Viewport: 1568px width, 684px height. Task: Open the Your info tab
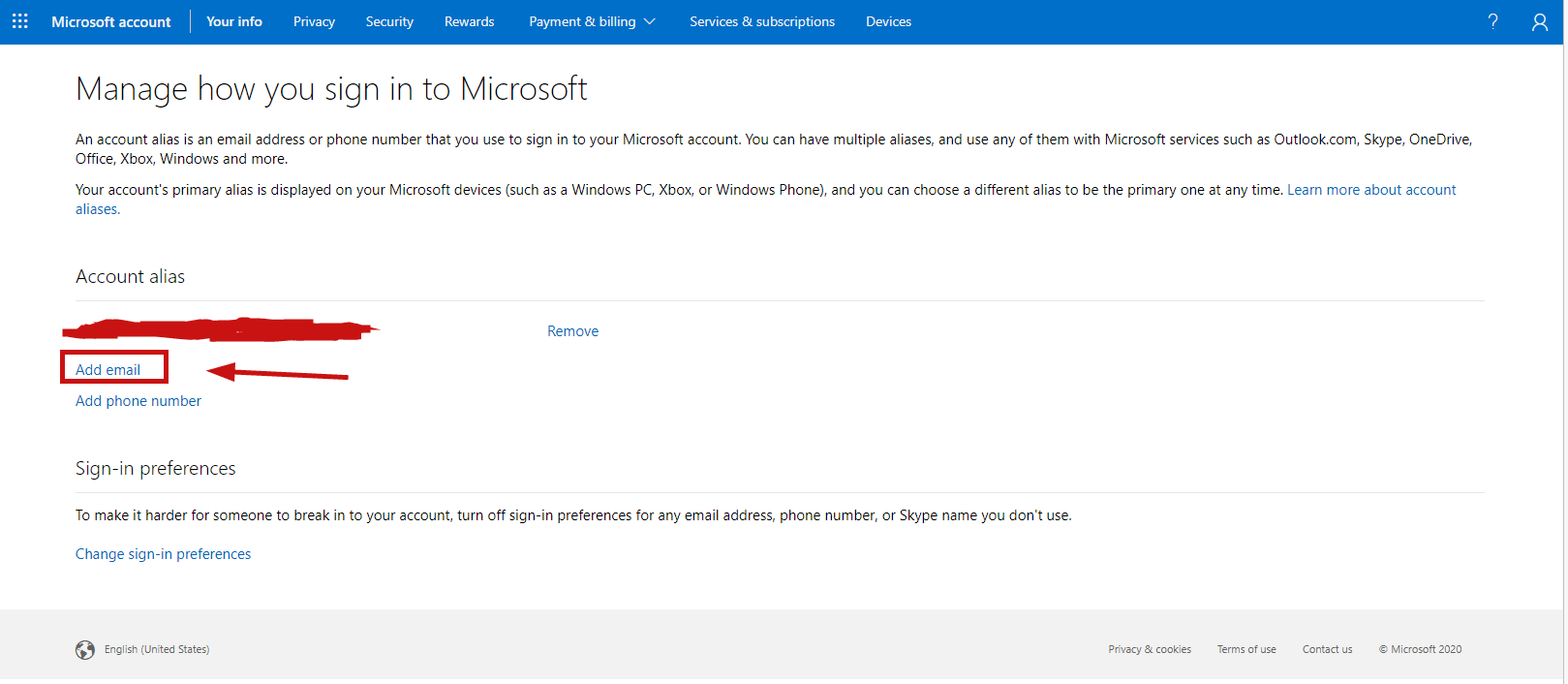[234, 21]
